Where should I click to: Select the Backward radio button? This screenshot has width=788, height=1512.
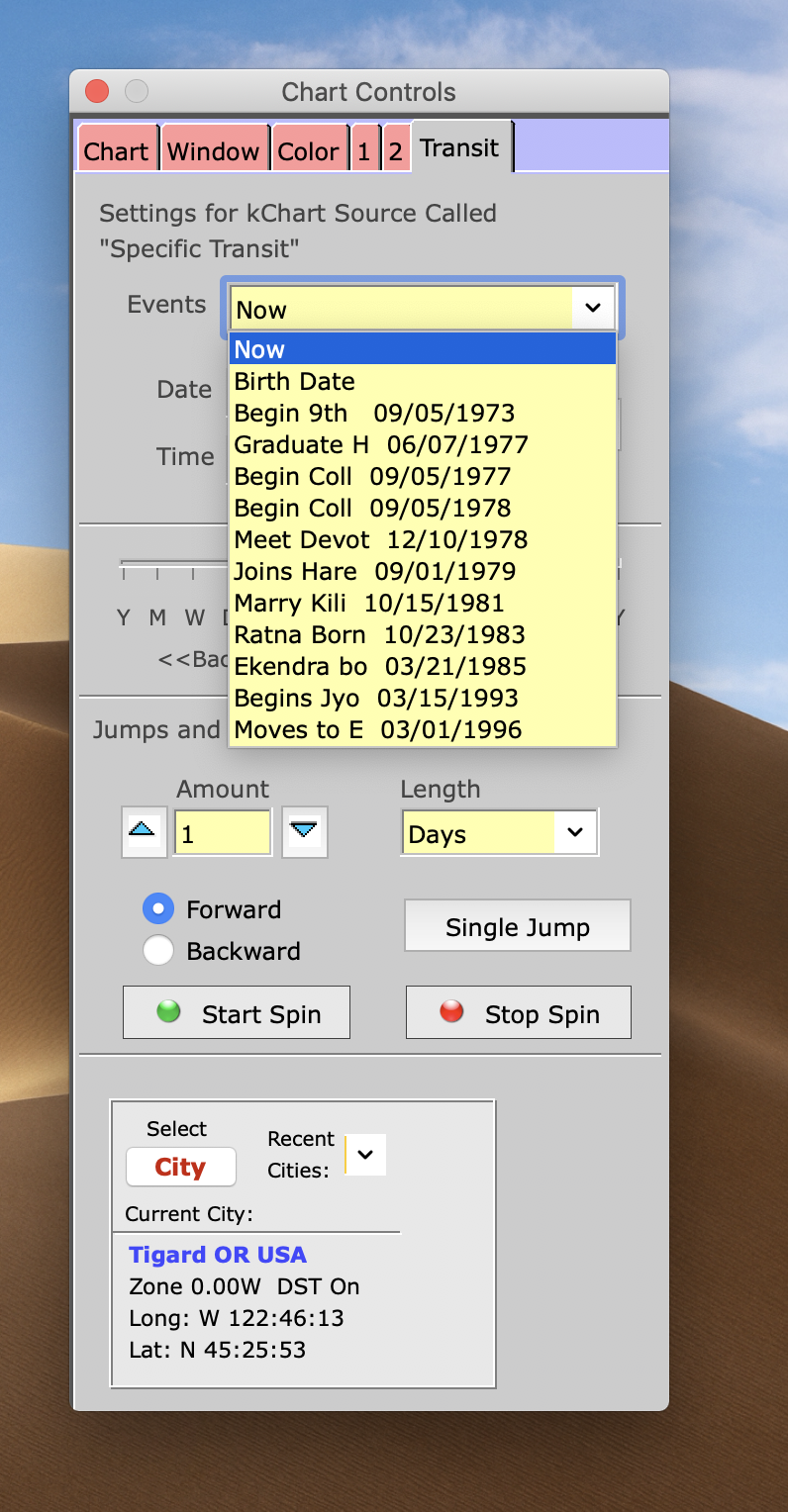coord(158,951)
